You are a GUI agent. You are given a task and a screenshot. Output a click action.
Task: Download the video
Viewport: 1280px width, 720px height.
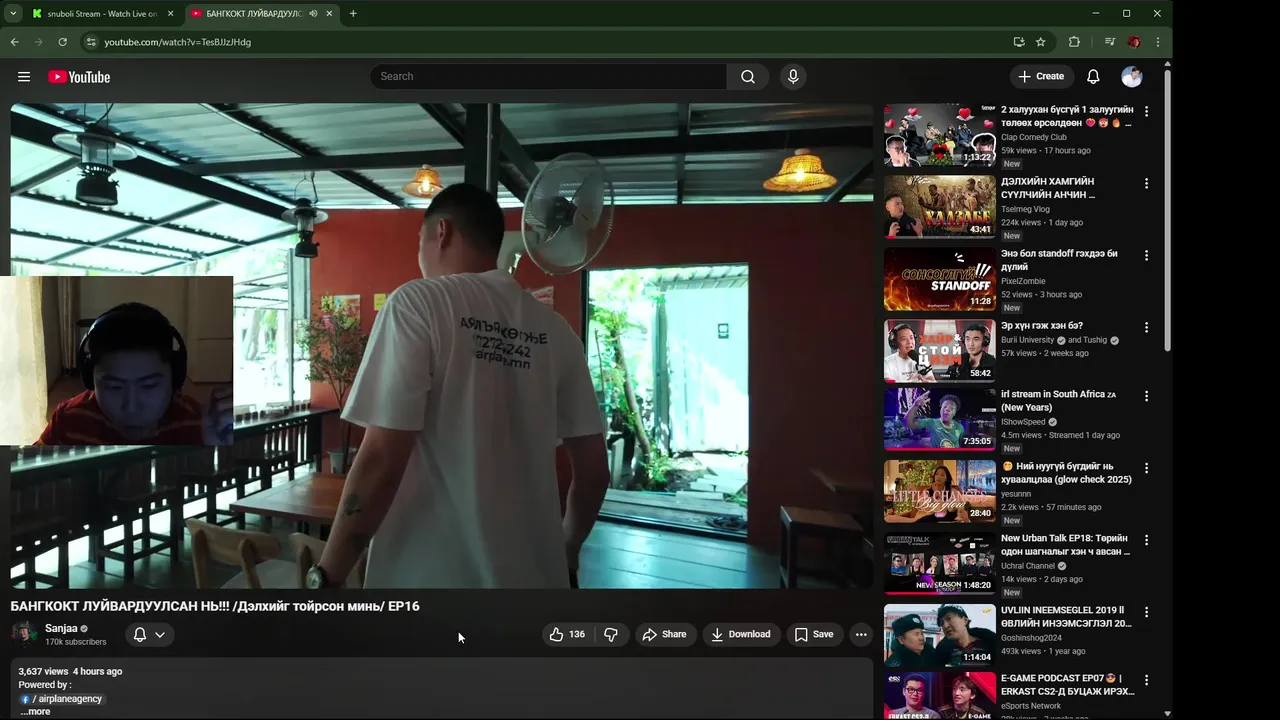(741, 634)
